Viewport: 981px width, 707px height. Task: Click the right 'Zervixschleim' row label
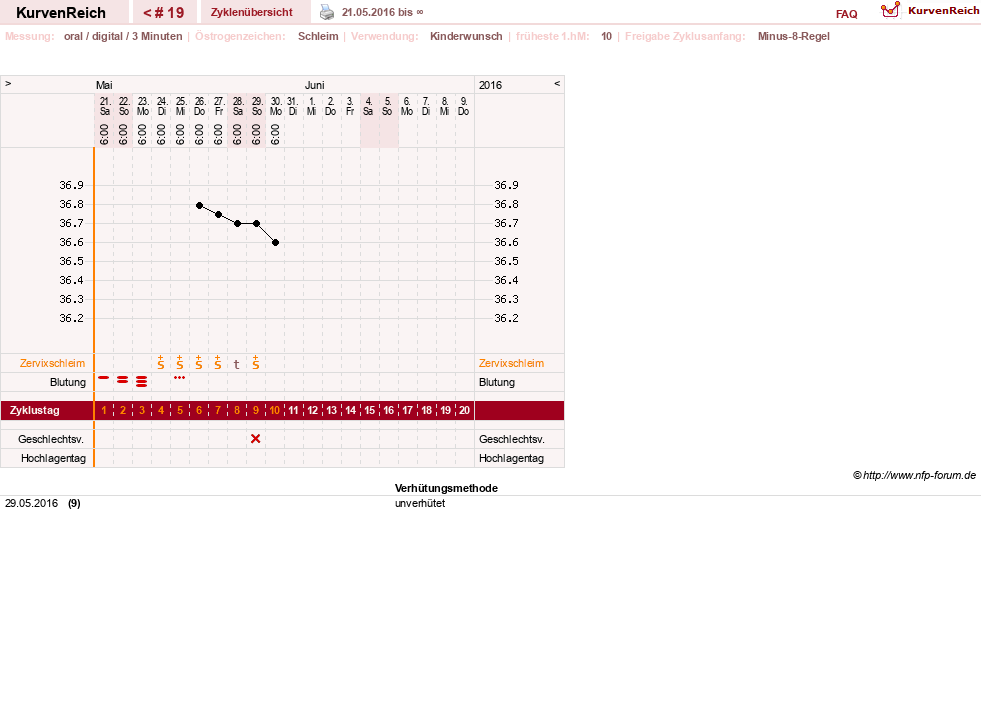coord(511,363)
